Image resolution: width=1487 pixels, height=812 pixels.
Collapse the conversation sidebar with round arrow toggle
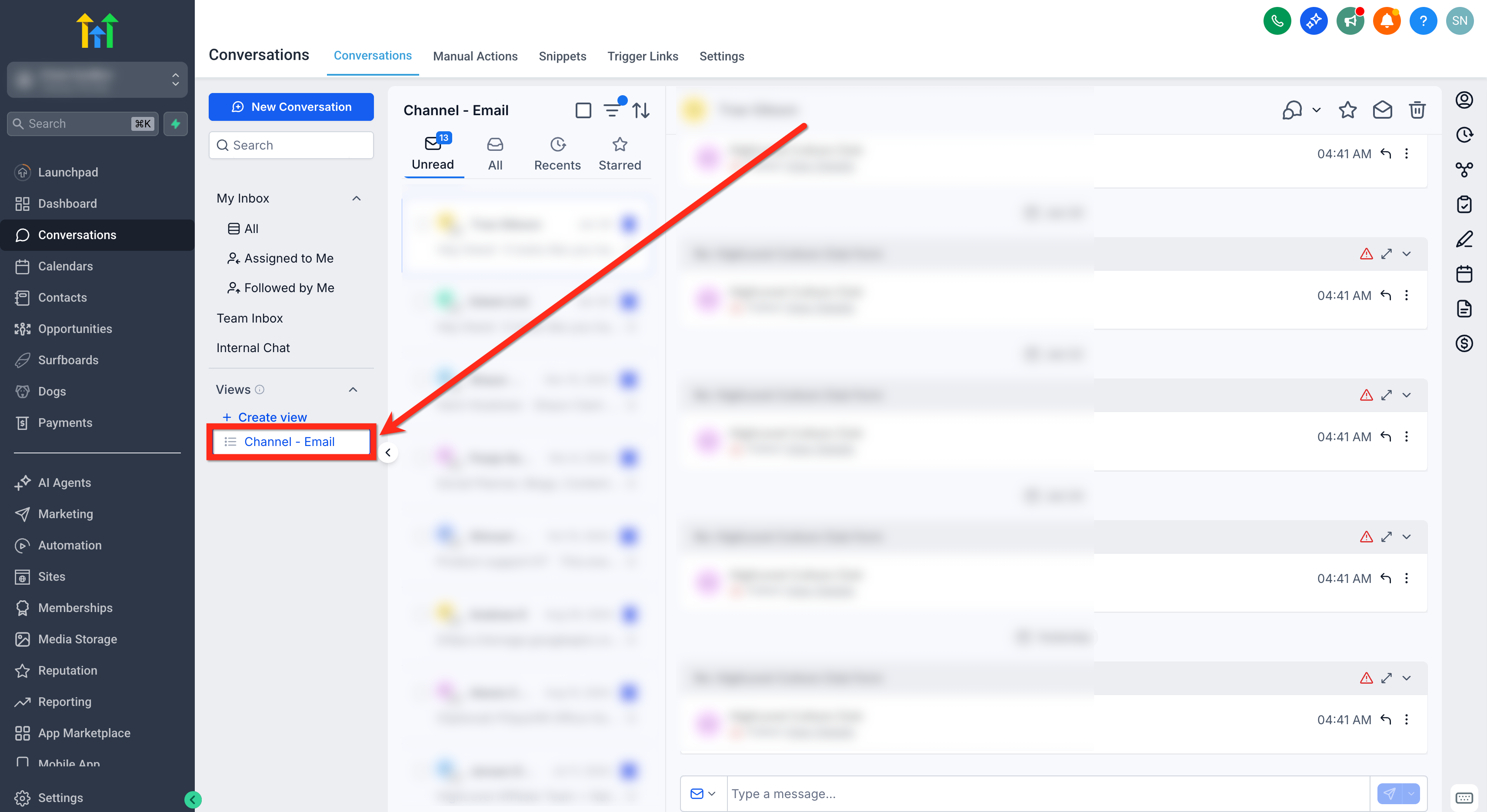pyautogui.click(x=388, y=453)
